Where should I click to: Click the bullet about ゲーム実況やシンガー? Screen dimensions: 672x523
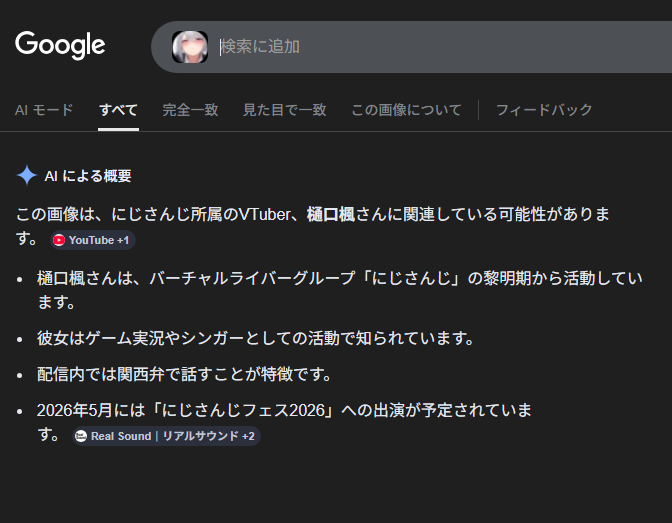tap(255, 338)
